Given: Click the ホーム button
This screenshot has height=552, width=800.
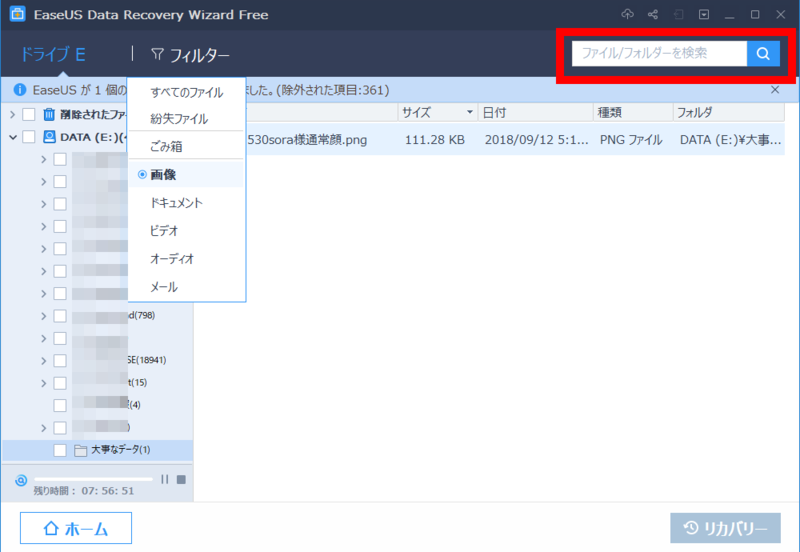Looking at the screenshot, I should [76, 528].
